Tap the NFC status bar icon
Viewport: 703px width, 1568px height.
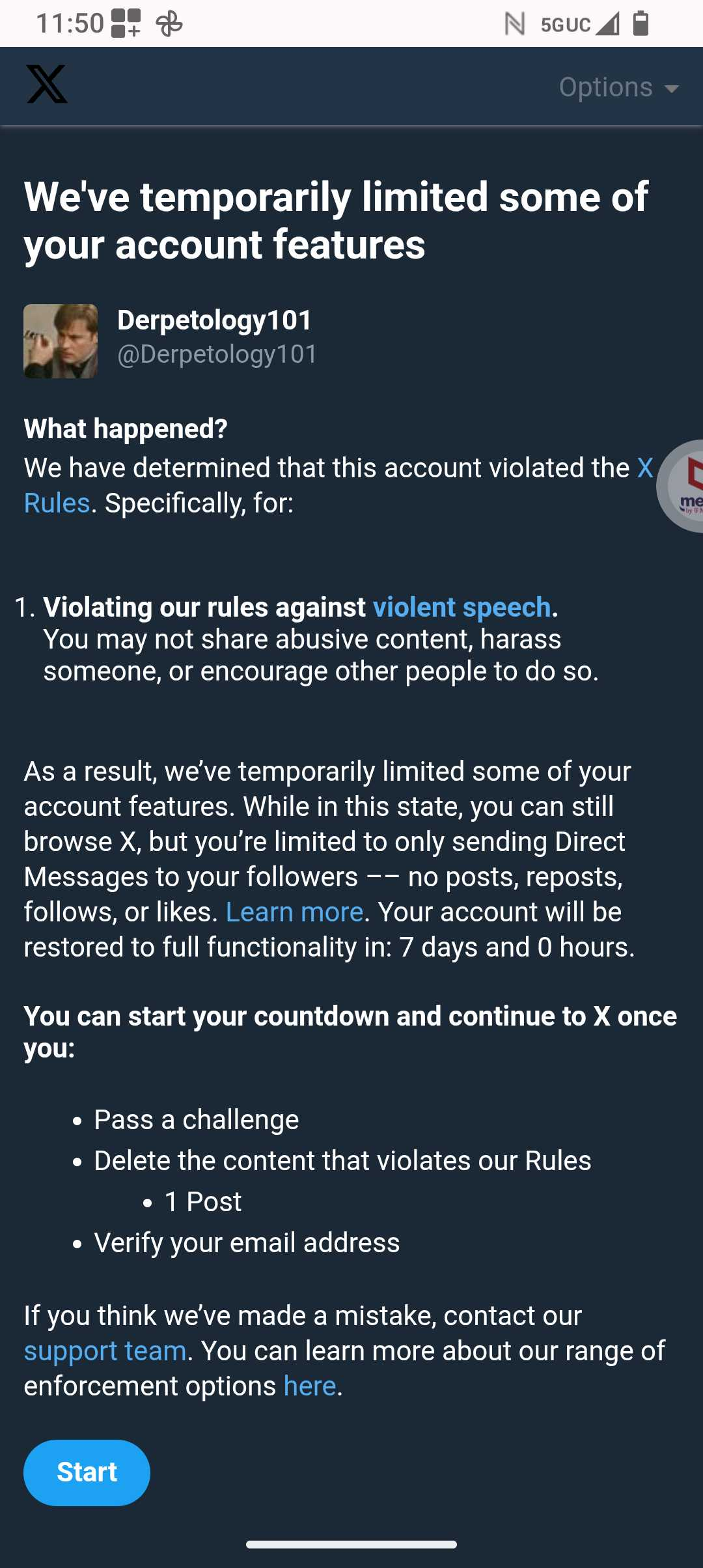click(x=514, y=24)
